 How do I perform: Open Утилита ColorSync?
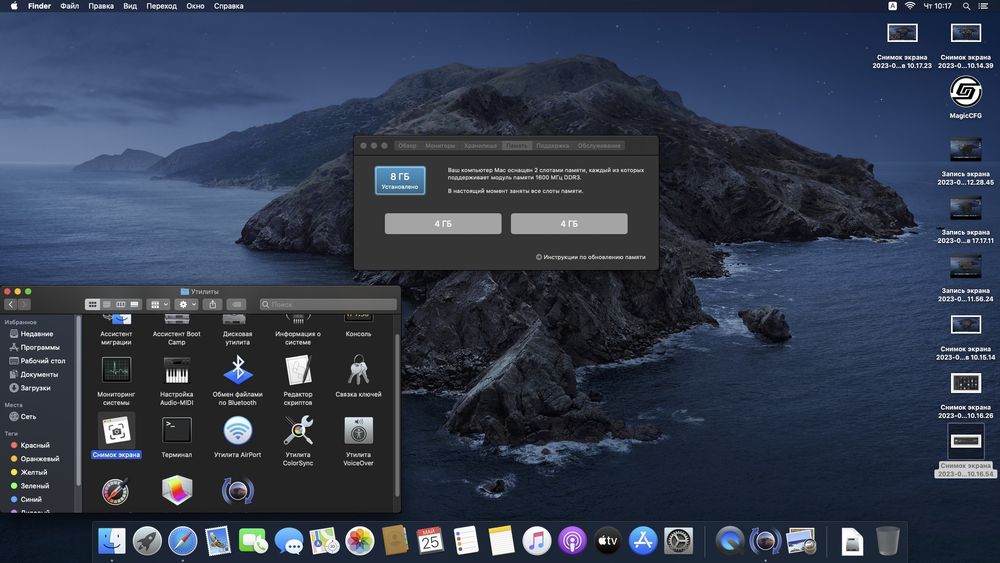point(298,431)
